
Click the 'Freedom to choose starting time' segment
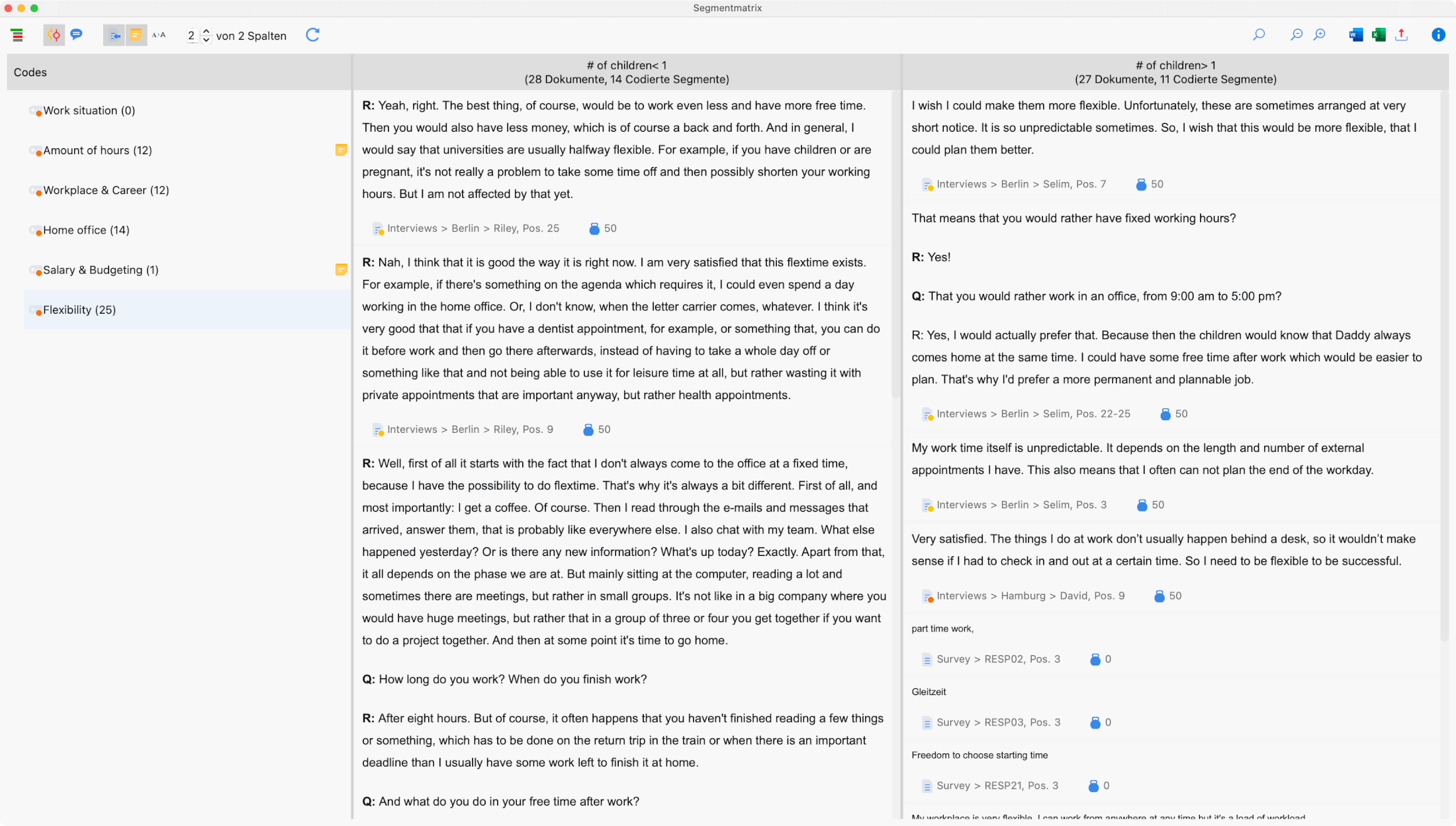click(979, 755)
